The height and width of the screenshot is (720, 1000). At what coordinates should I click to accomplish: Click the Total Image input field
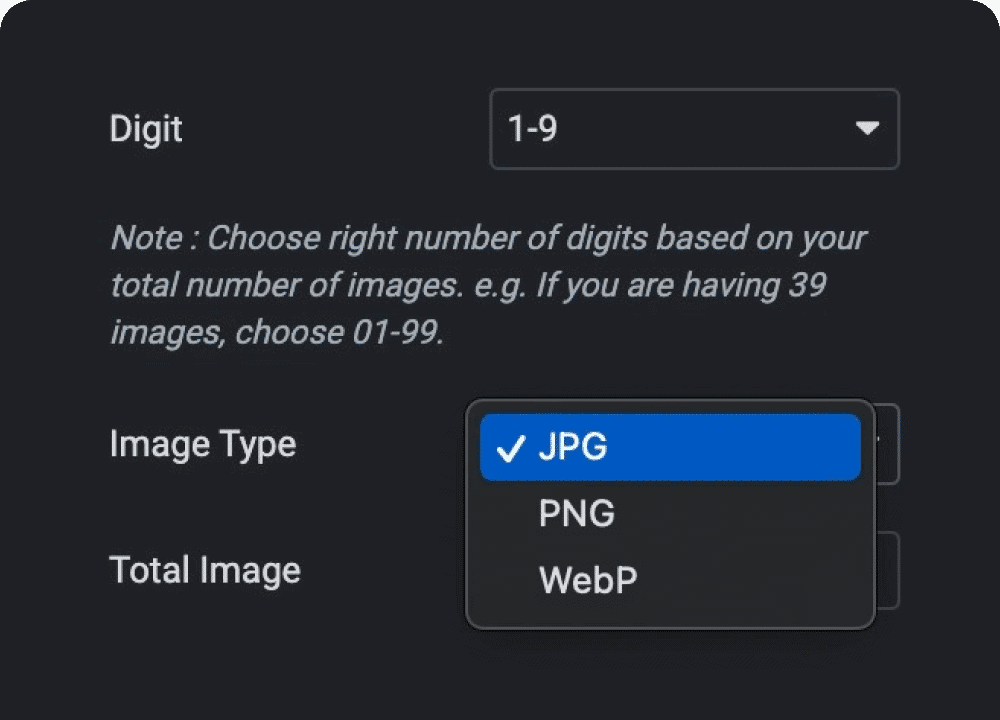click(x=887, y=571)
